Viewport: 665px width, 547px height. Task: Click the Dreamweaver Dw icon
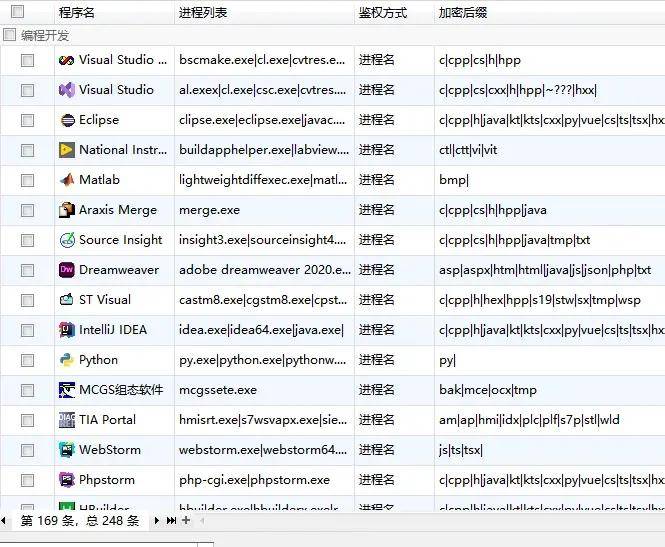pyautogui.click(x=67, y=270)
